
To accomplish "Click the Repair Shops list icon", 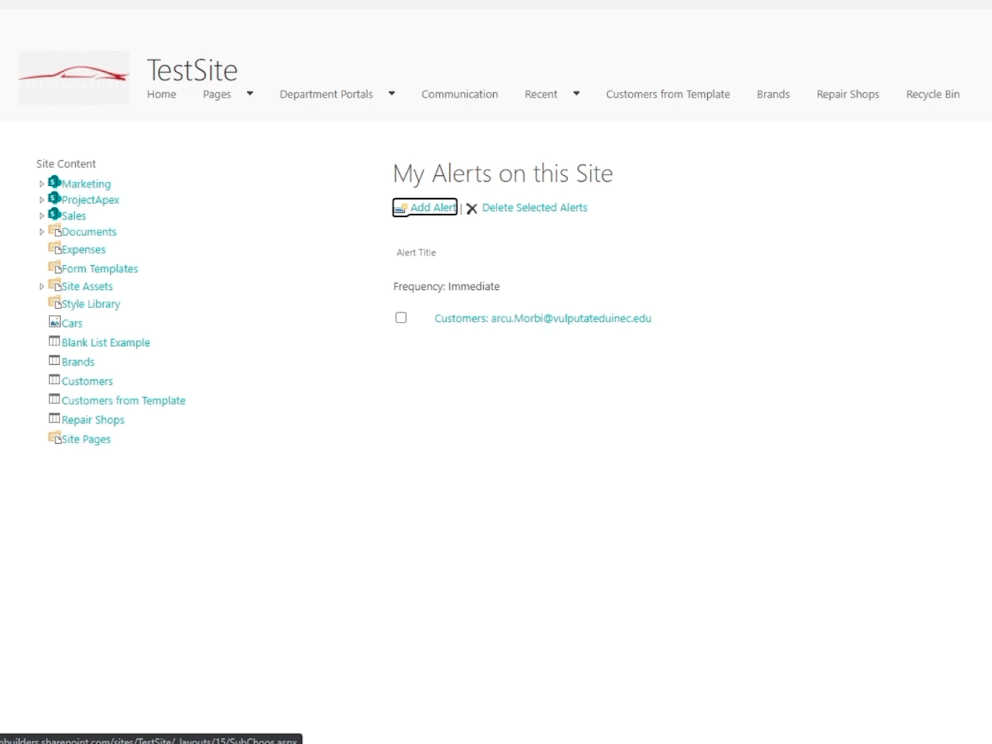I will [55, 420].
